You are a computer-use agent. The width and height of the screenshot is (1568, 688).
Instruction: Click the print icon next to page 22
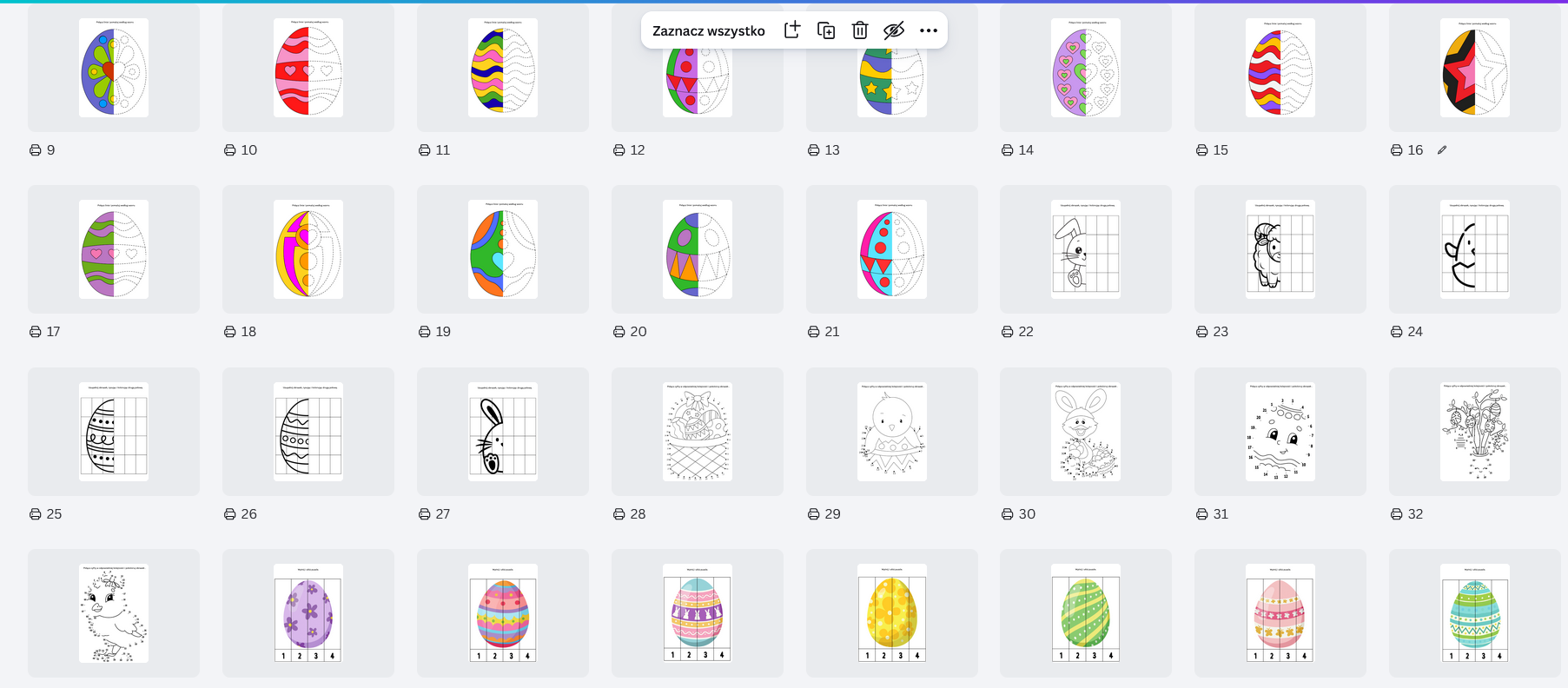pyautogui.click(x=1008, y=332)
